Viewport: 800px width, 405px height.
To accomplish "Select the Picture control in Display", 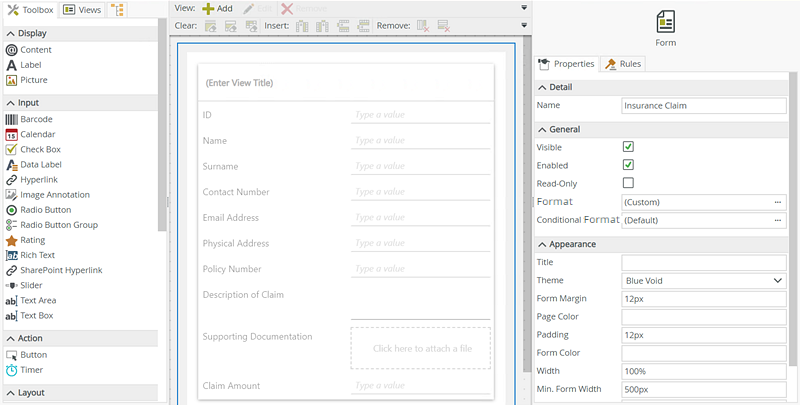I will (x=33, y=80).
